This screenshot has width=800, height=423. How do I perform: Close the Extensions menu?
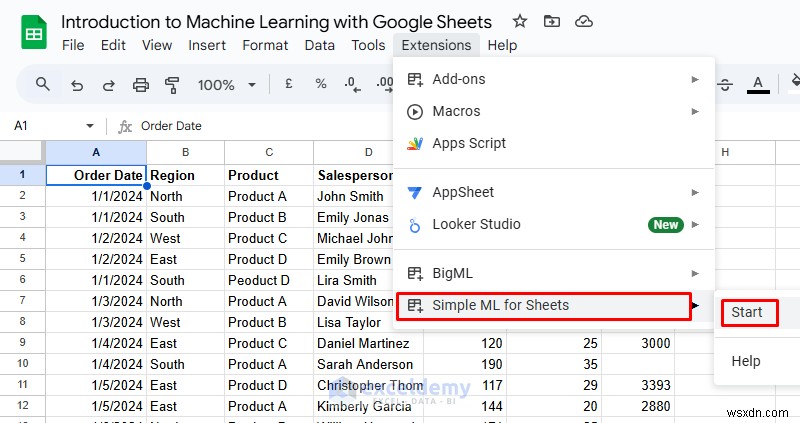point(436,45)
